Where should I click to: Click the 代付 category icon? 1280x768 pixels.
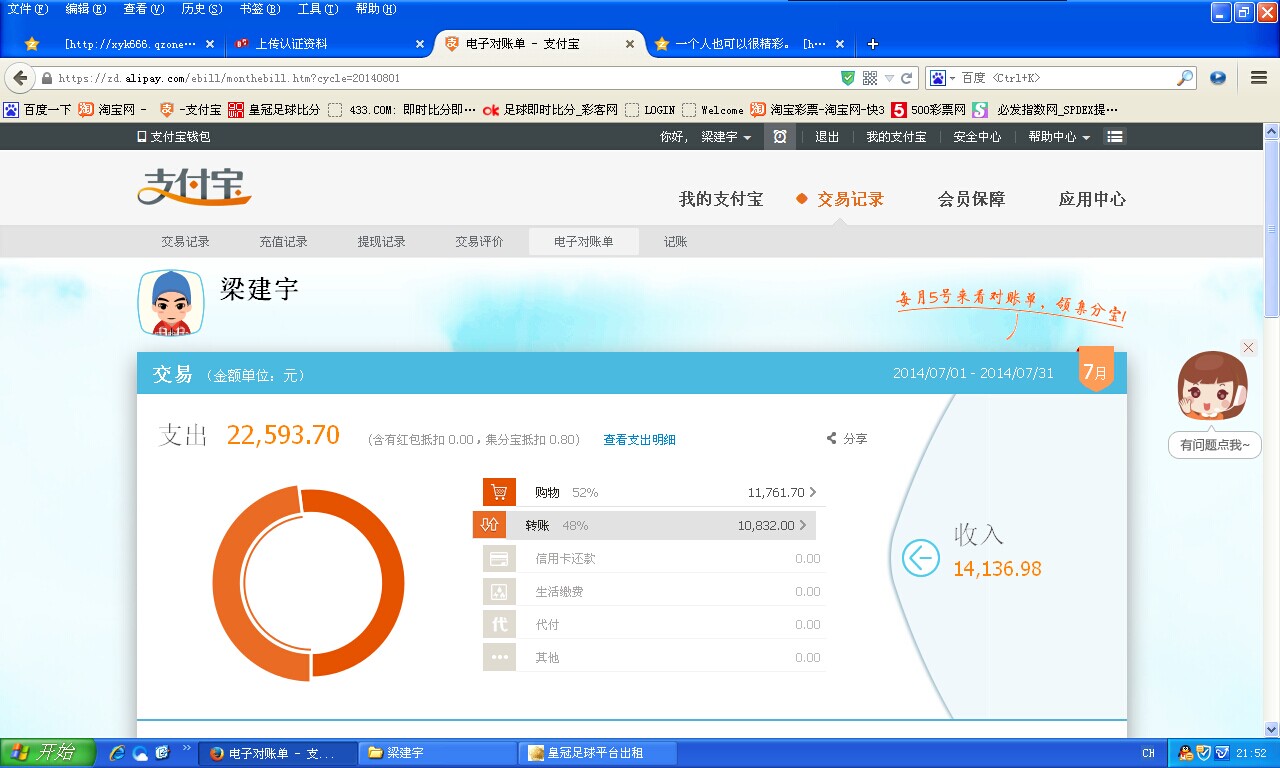pyautogui.click(x=499, y=624)
